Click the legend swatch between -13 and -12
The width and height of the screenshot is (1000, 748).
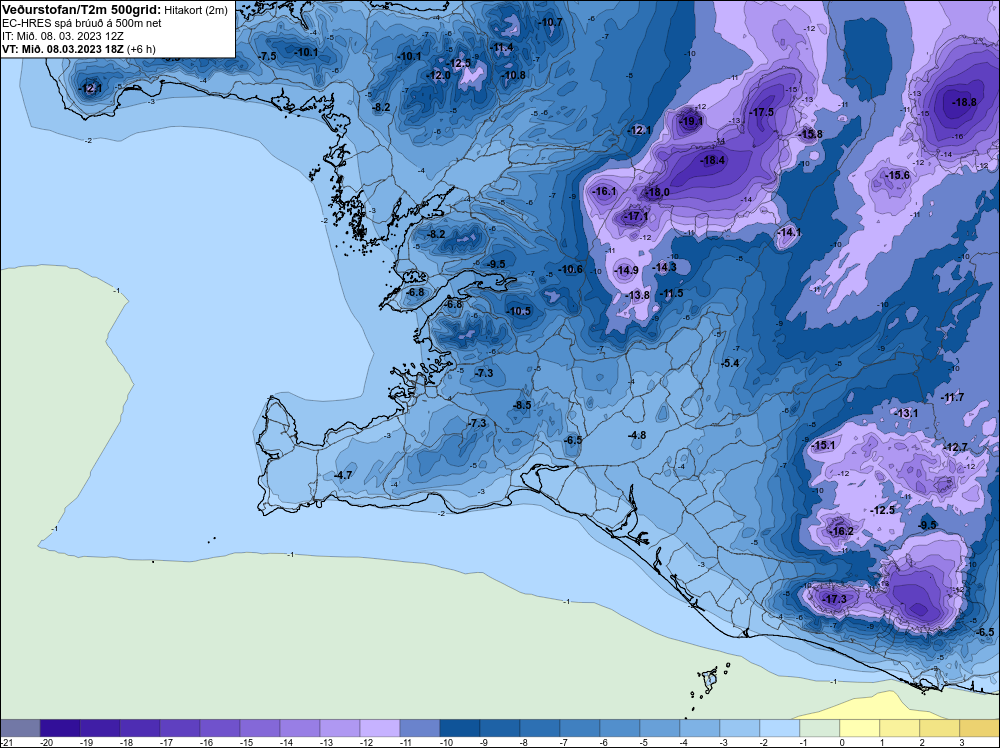[x=340, y=728]
